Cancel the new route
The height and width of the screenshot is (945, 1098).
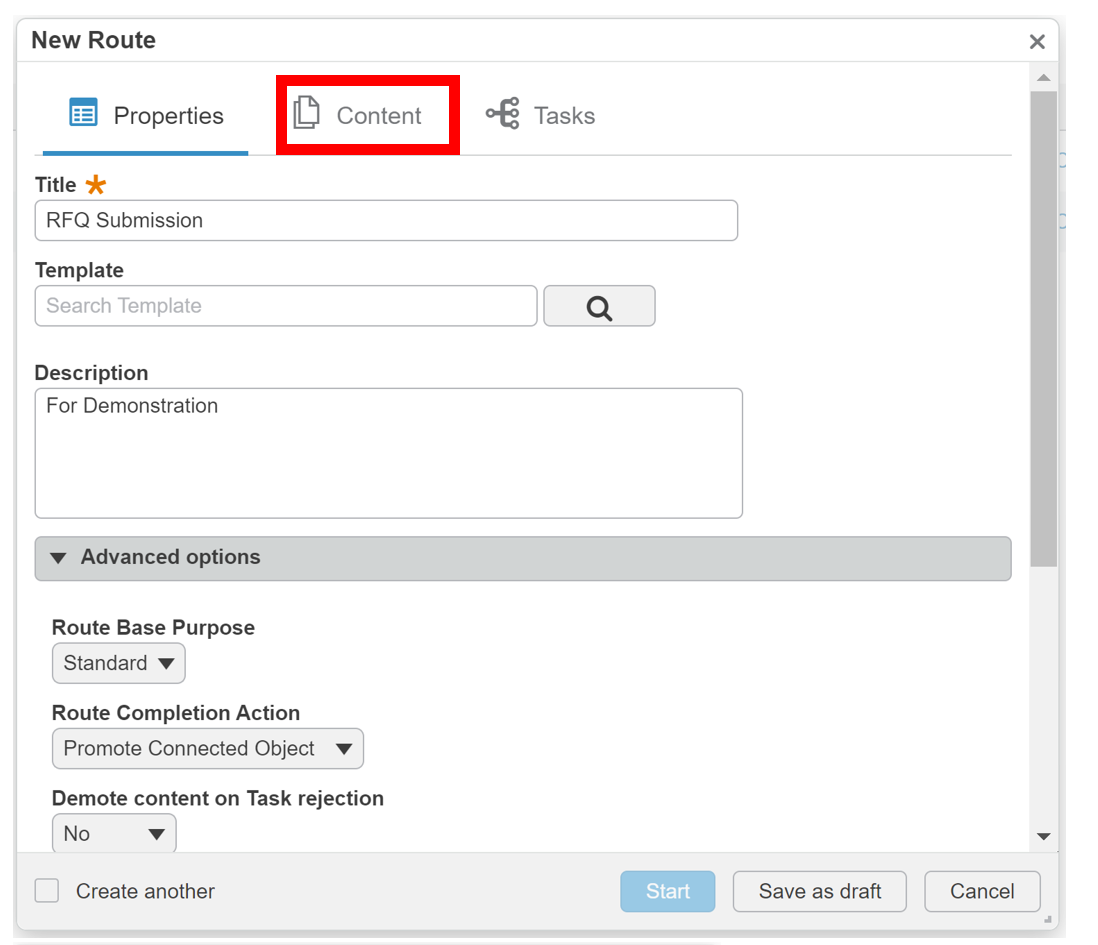tap(982, 892)
